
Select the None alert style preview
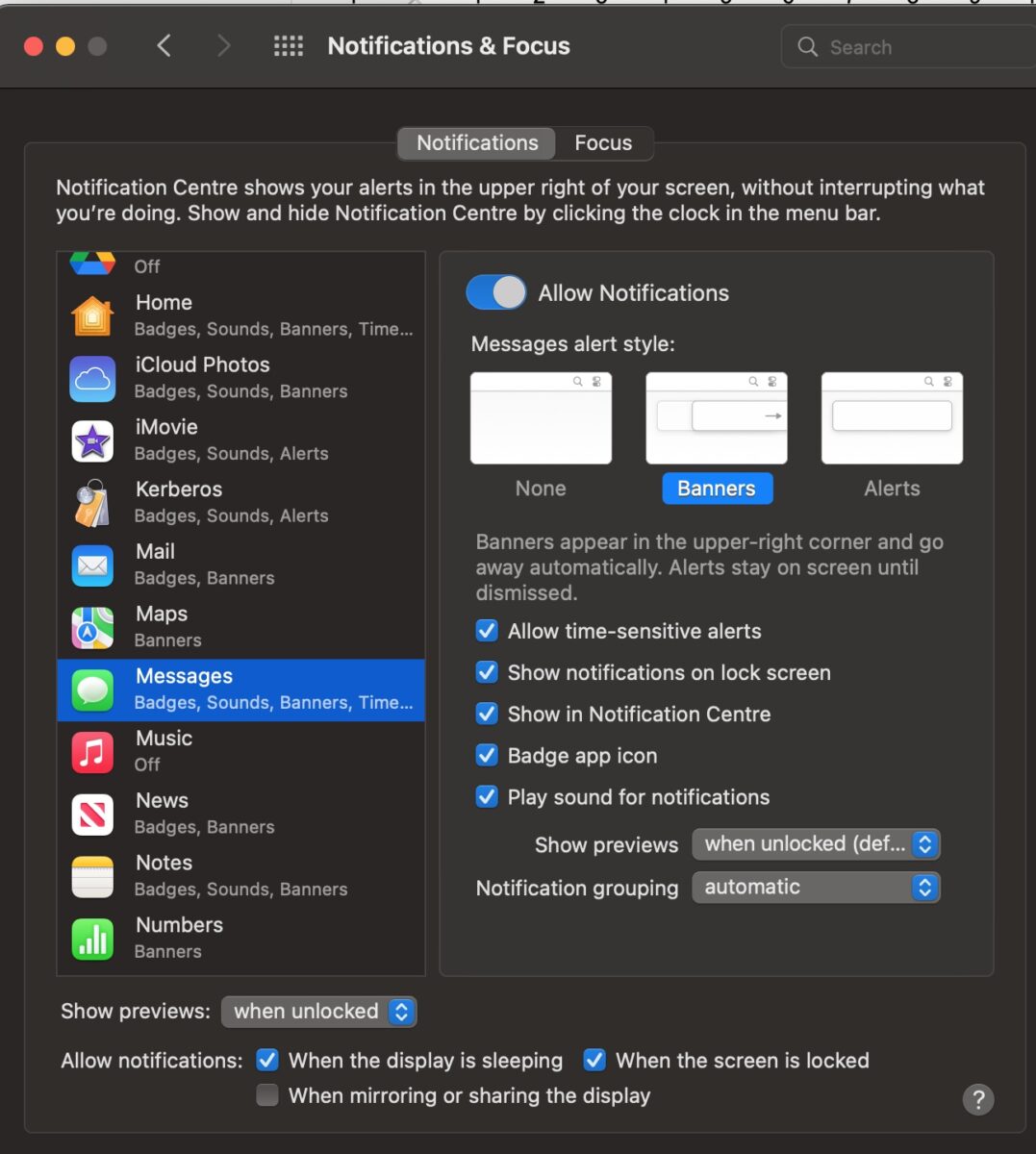tap(541, 418)
